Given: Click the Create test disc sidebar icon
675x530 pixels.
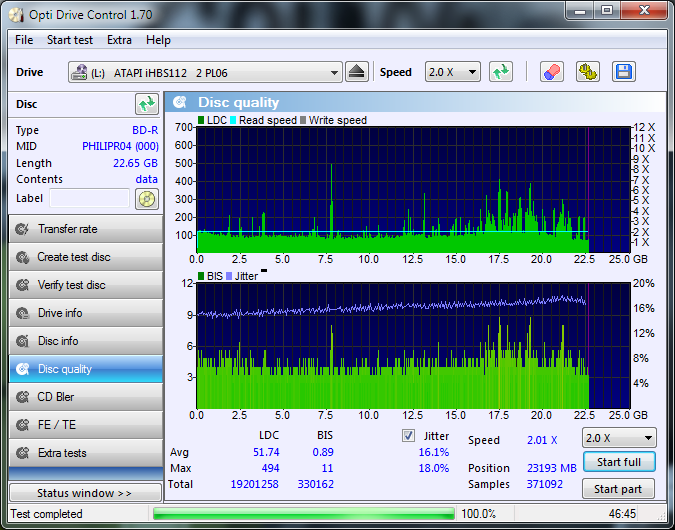Looking at the screenshot, I should (x=22, y=257).
